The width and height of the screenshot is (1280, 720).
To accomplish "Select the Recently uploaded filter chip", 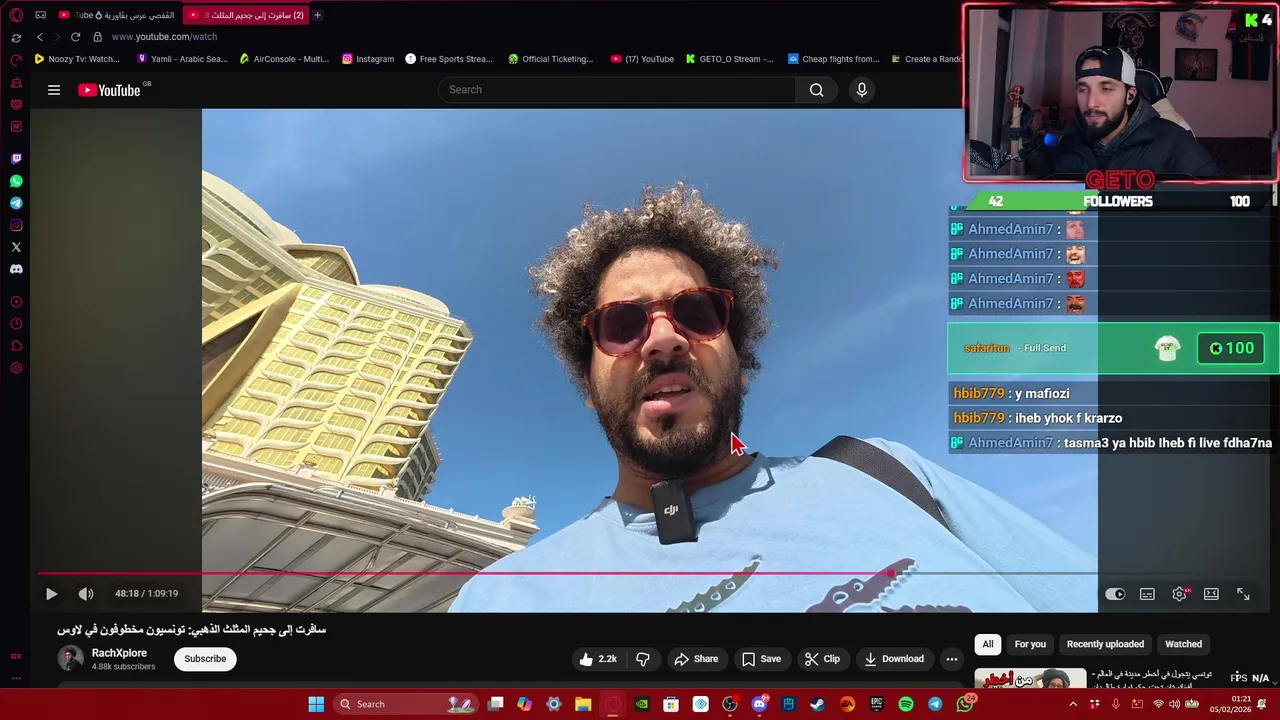I will (x=1105, y=644).
